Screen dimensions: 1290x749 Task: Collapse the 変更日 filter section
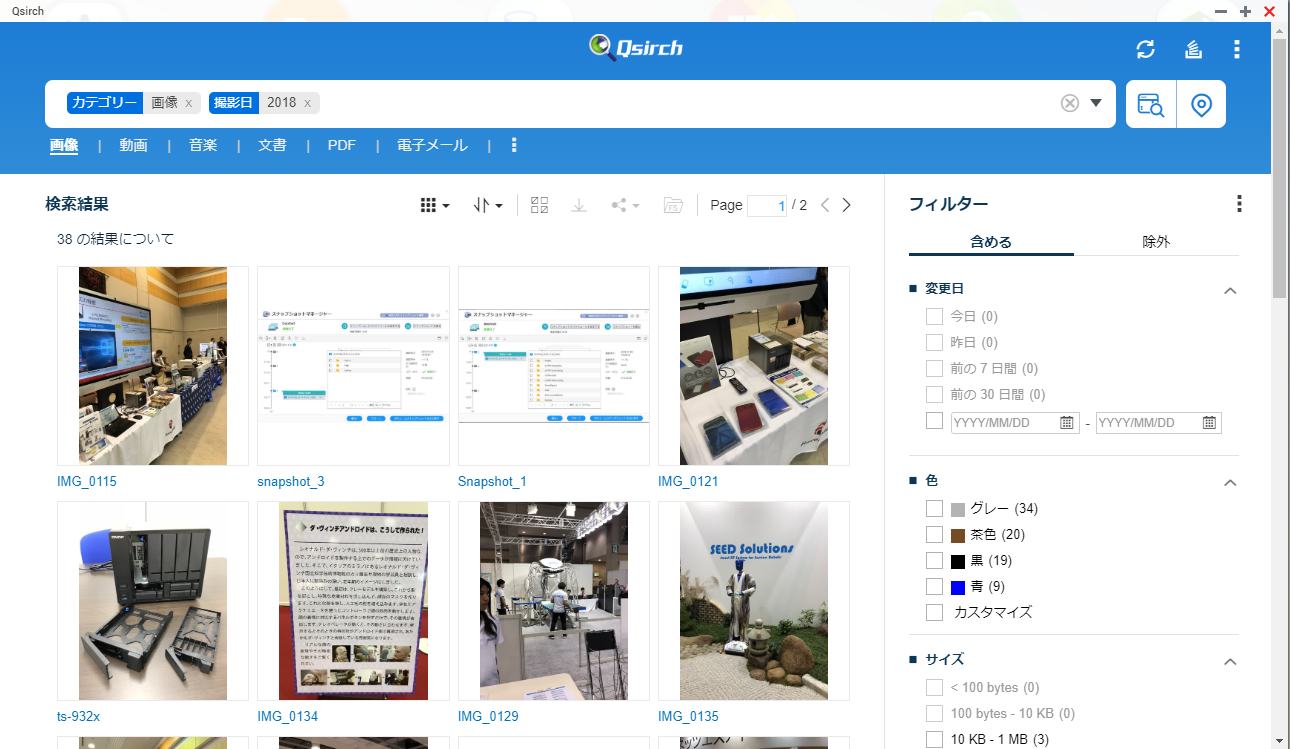[1231, 290]
